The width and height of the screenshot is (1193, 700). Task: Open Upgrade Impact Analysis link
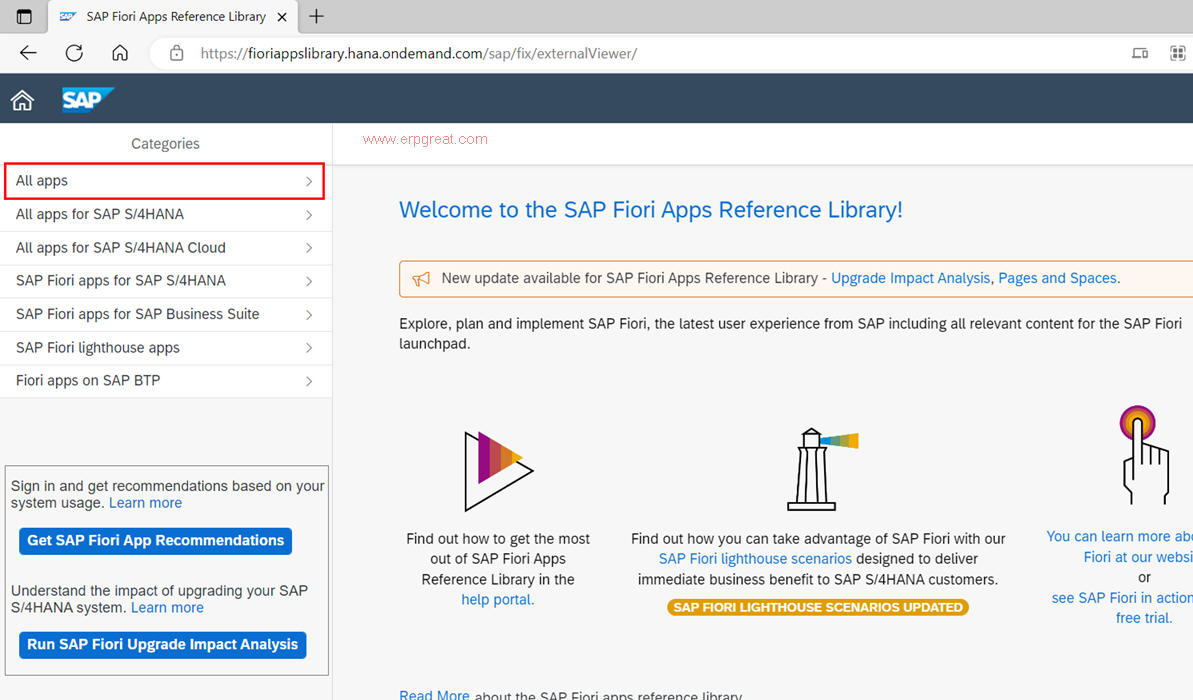(x=911, y=278)
